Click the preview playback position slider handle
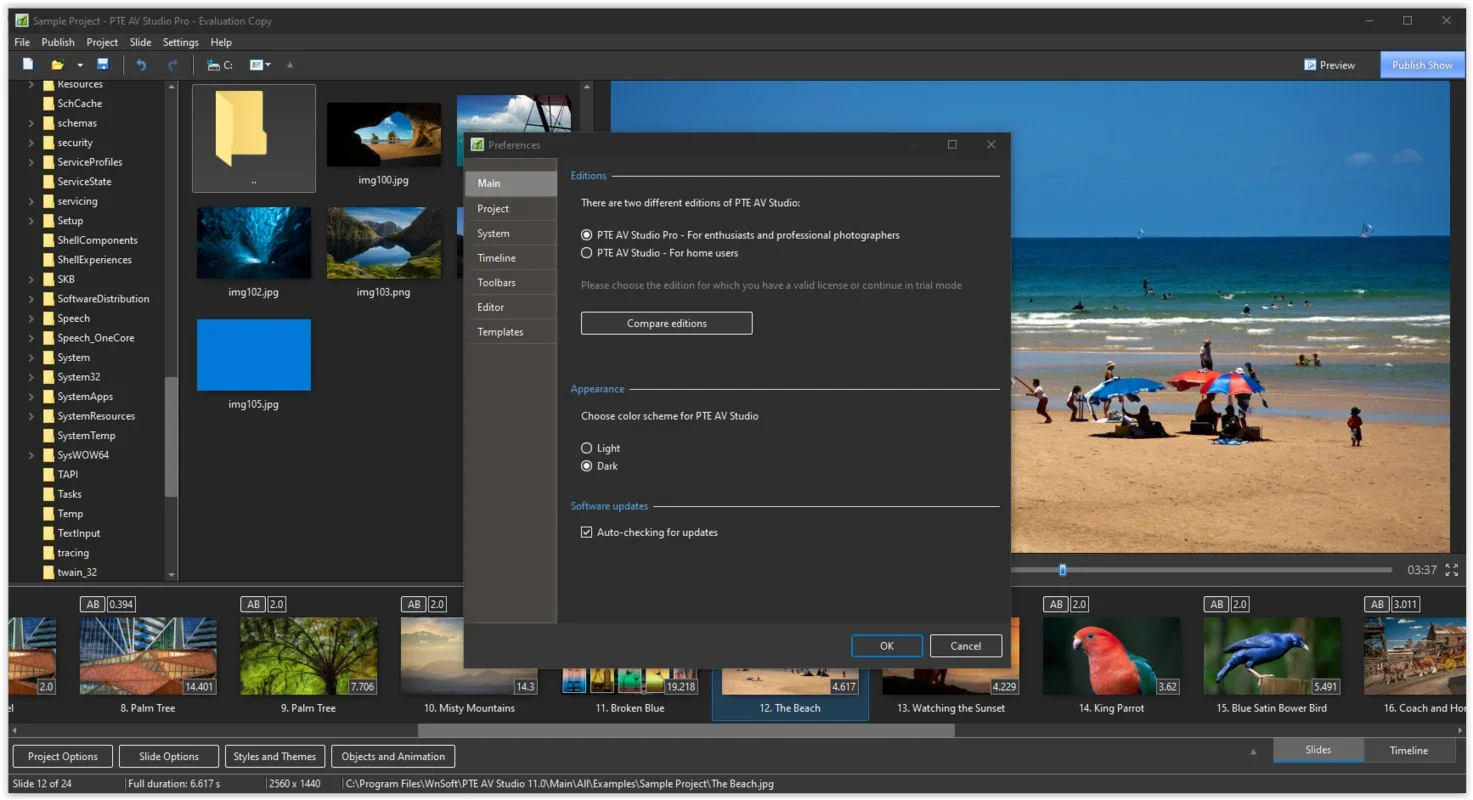Image resolution: width=1473 pixels, height=800 pixels. [x=1062, y=570]
